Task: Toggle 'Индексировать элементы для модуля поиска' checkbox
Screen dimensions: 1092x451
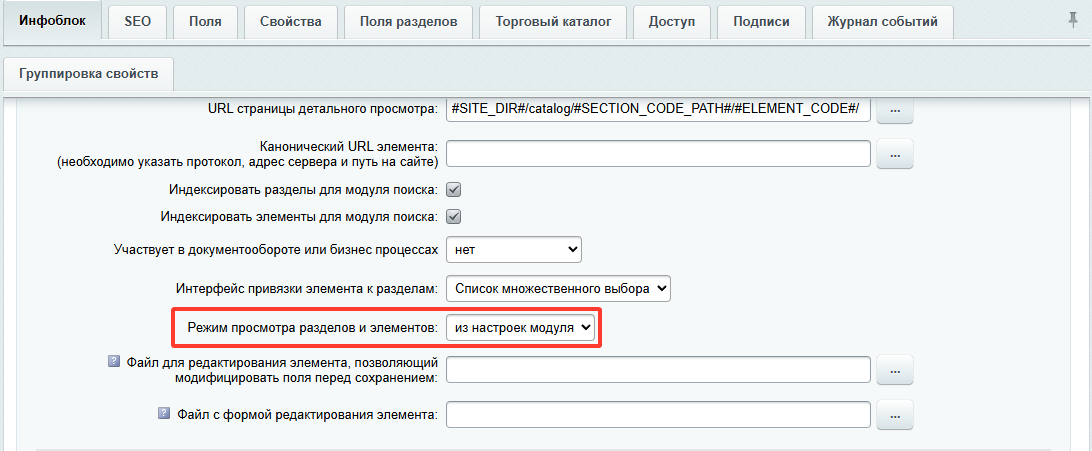Action: pyautogui.click(x=454, y=216)
